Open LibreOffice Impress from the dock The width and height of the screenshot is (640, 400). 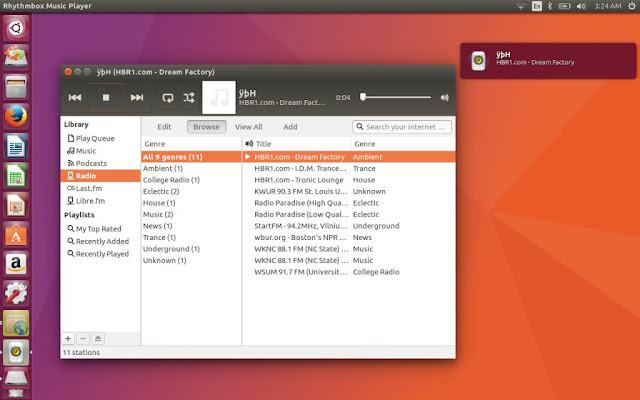[x=16, y=205]
